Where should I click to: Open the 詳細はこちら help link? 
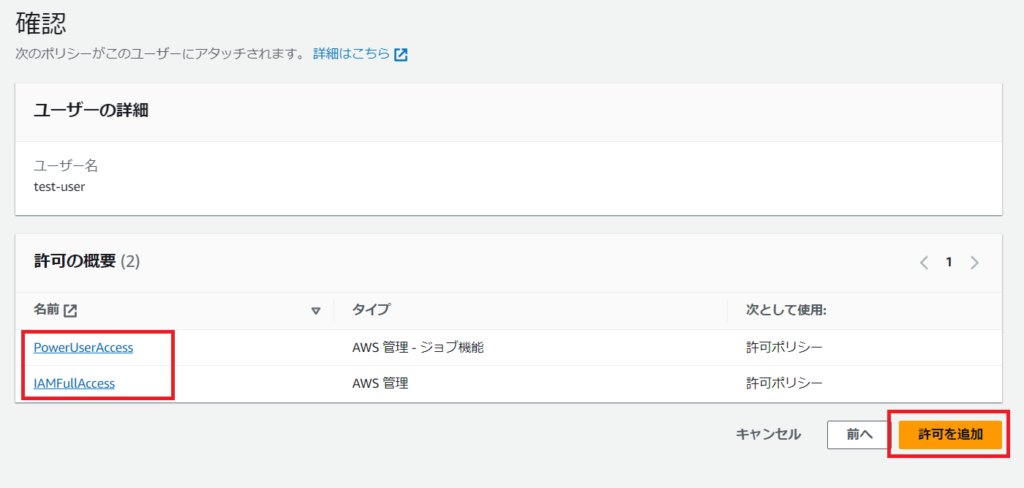[351, 54]
